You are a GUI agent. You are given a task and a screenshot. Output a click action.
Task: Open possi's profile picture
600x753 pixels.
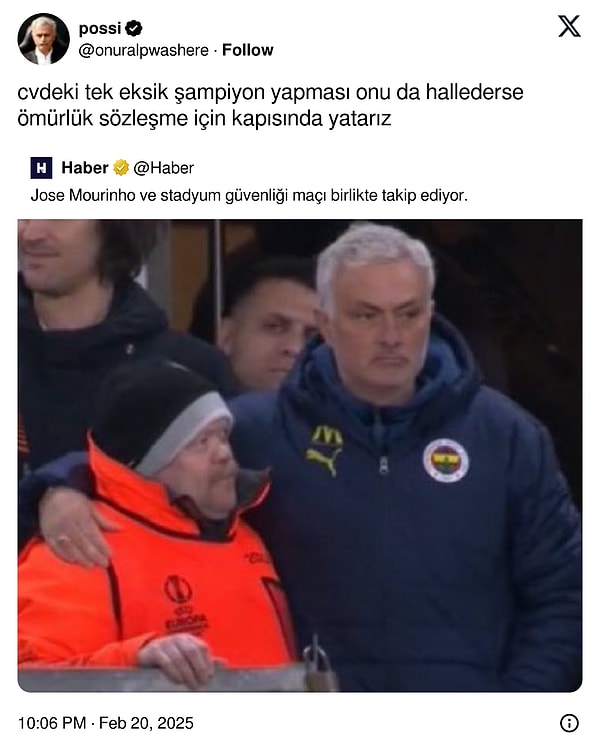point(43,39)
